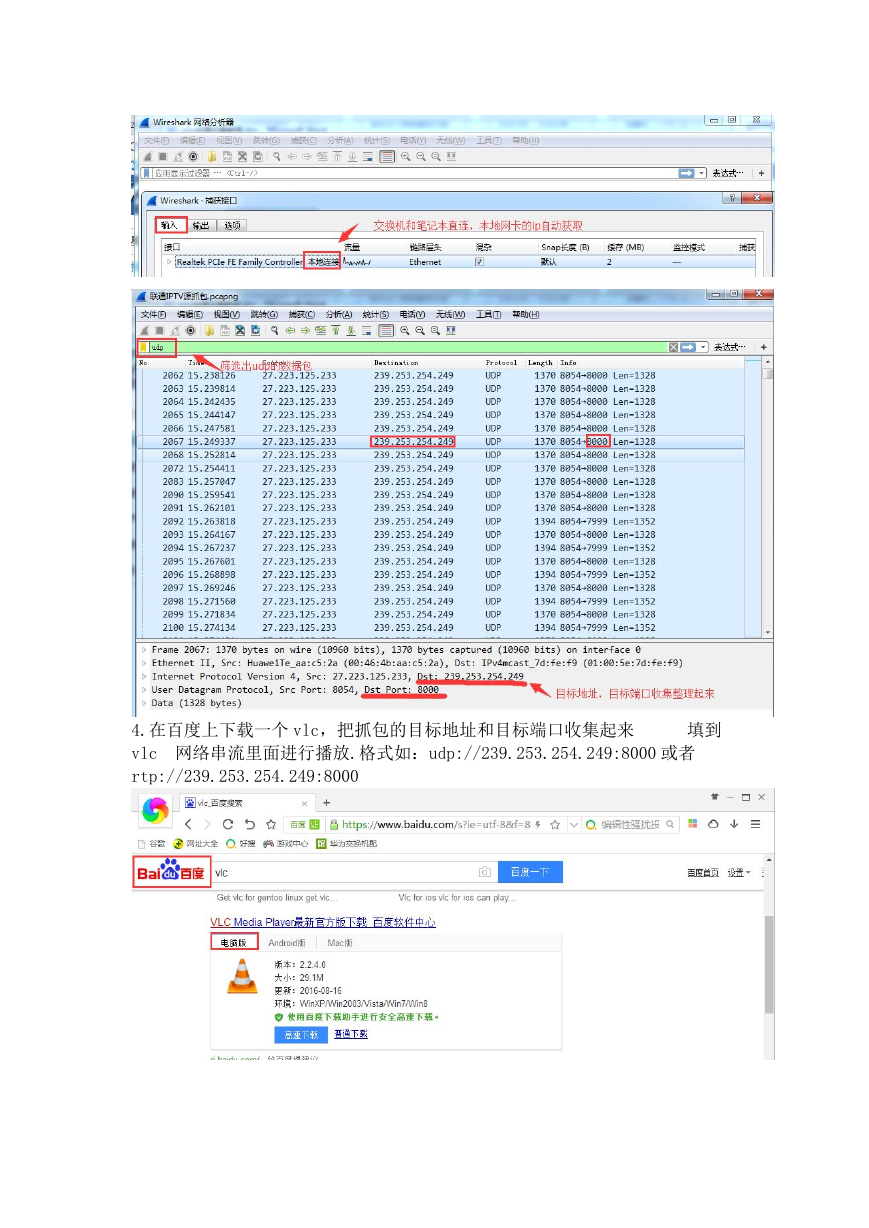Viewport: 869px width, 1228px height.
Task: Expand the Internet Protocol Version 4 row
Action: (144, 677)
